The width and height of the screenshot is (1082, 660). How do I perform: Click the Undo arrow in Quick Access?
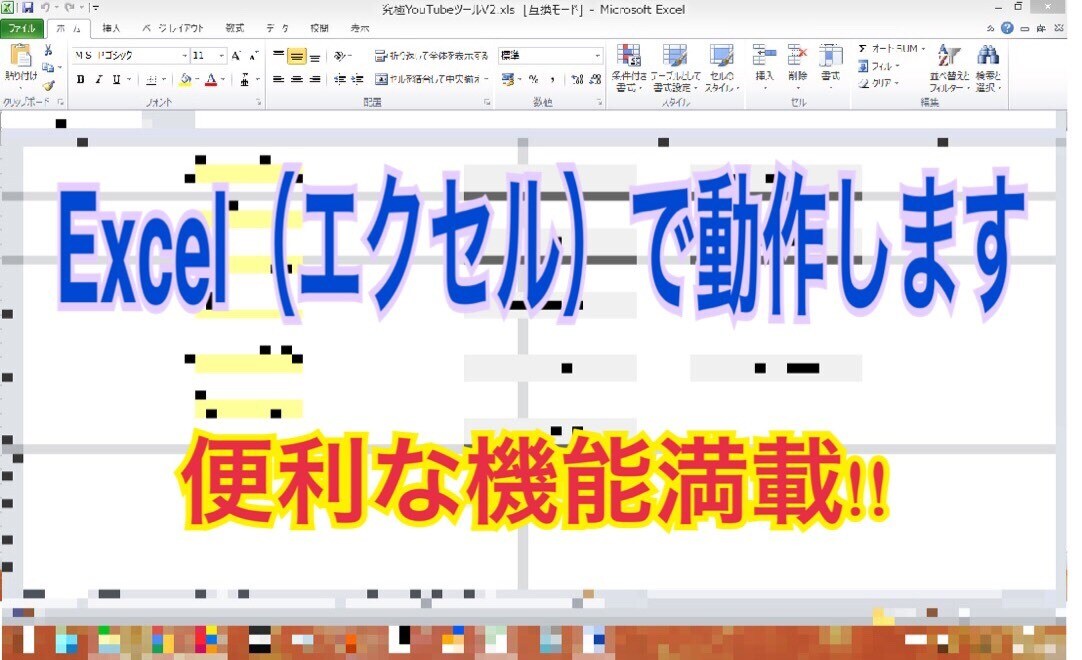46,8
